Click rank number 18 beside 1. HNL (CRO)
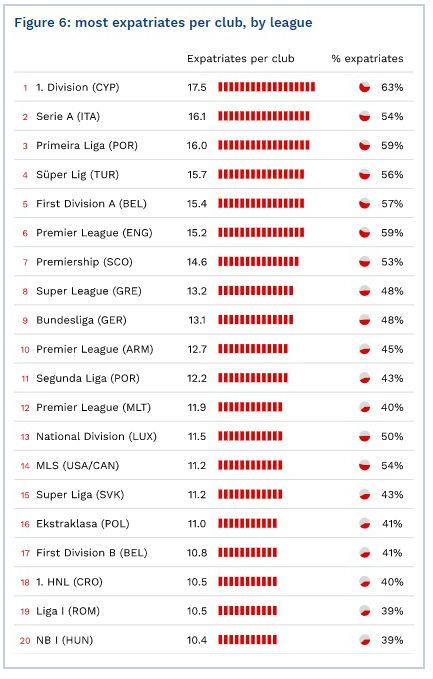433x679 pixels. 25,582
